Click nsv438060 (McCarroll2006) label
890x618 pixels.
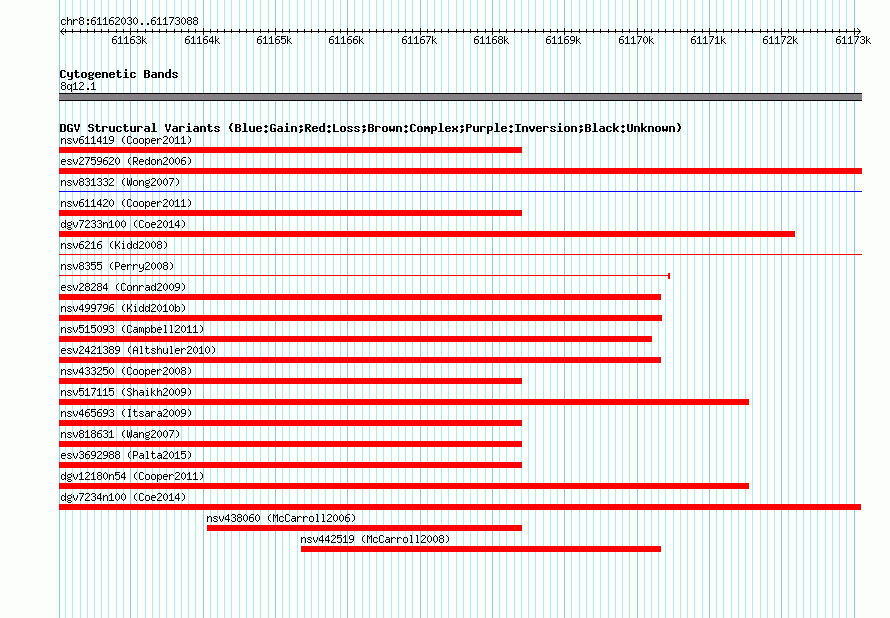tap(281, 518)
